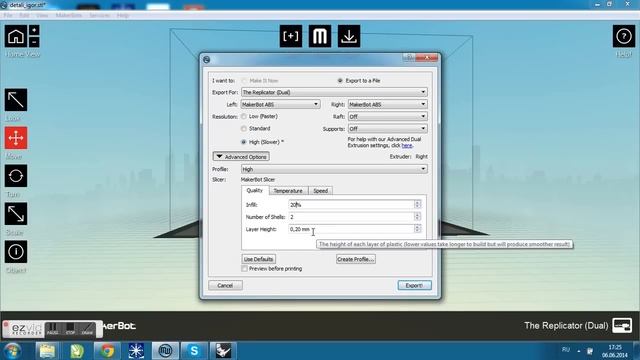This screenshot has height=360, width=640.
Task: Click the Infill stepper arrows
Action: [x=417, y=204]
